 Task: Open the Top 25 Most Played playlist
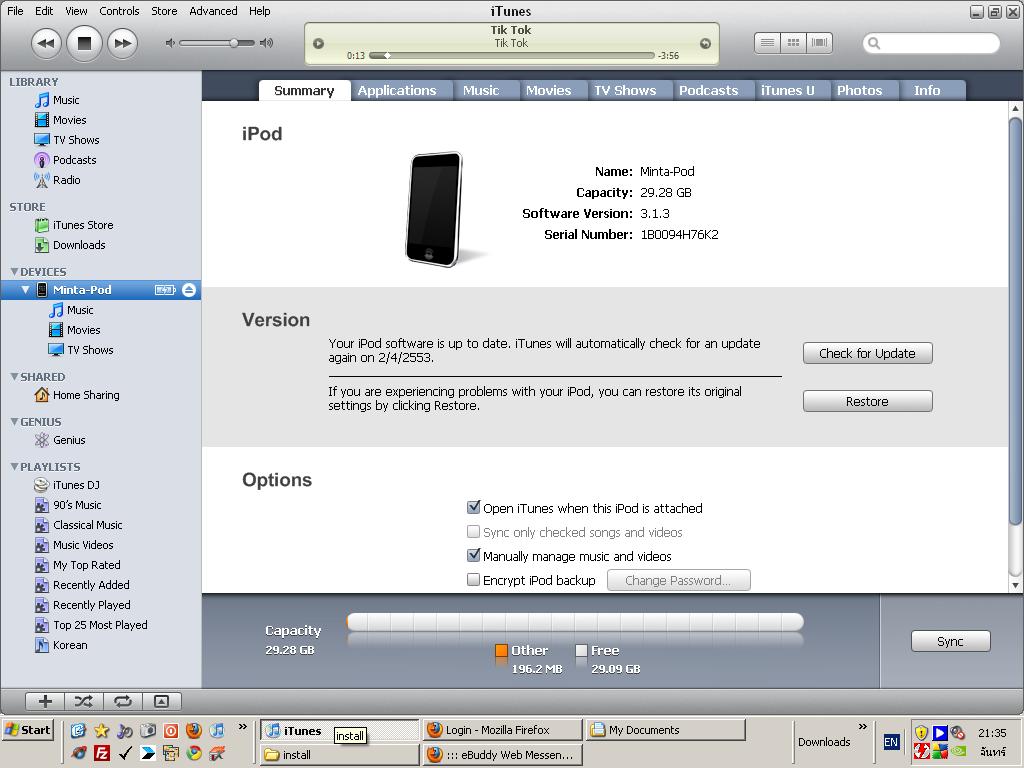tap(99, 625)
